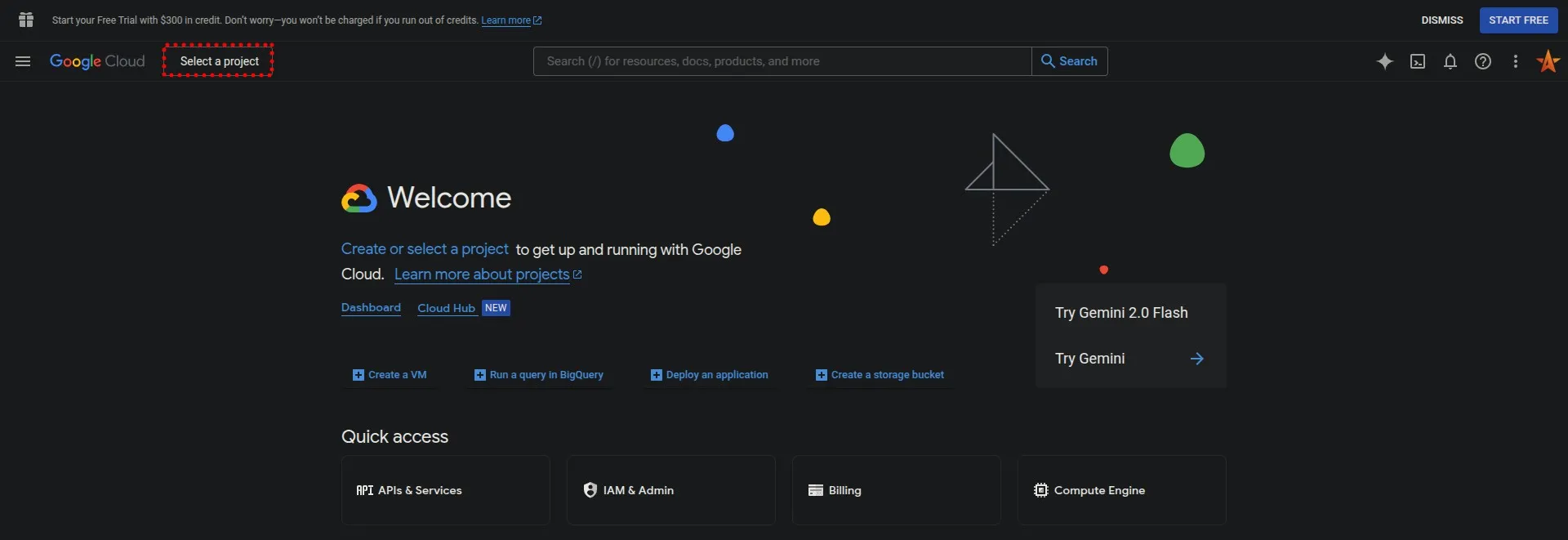Follow the Learn more link in banner
The image size is (1568, 540).
[x=506, y=20]
